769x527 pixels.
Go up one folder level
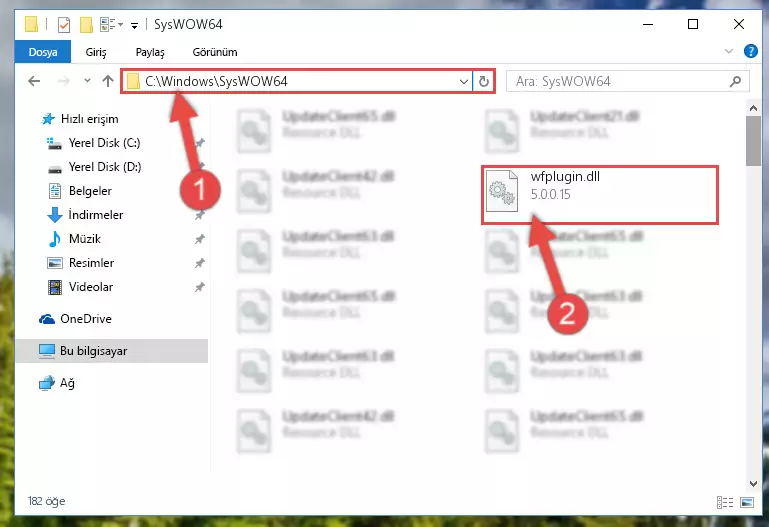click(108, 81)
